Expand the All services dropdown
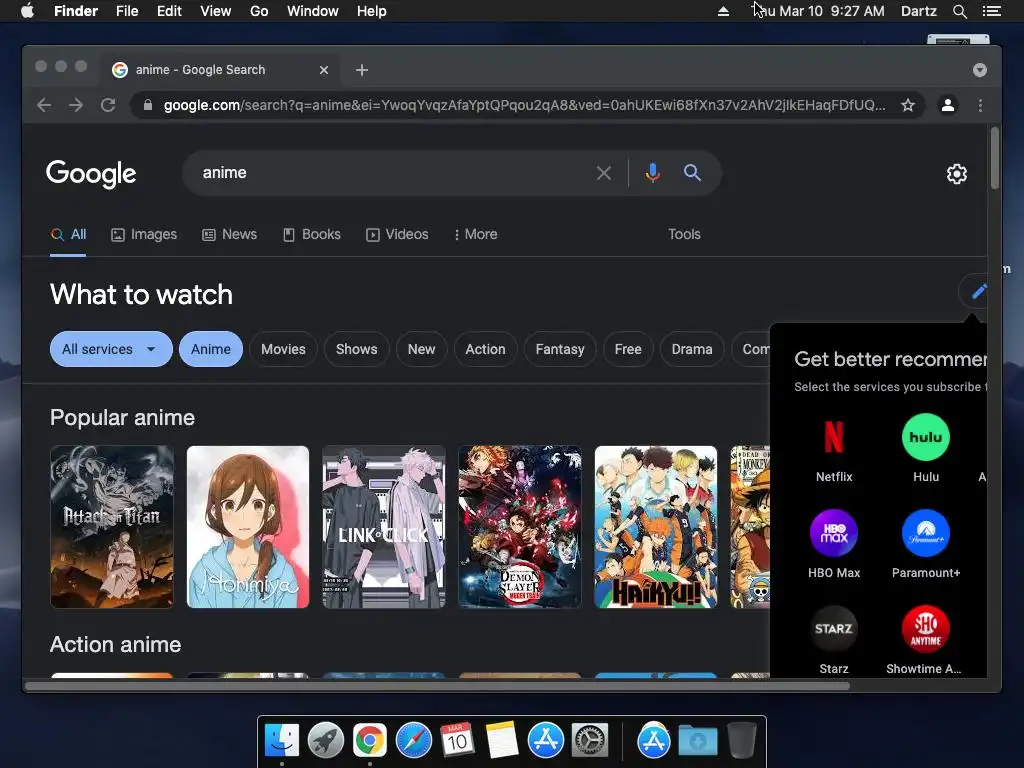This screenshot has width=1024, height=768. [111, 349]
